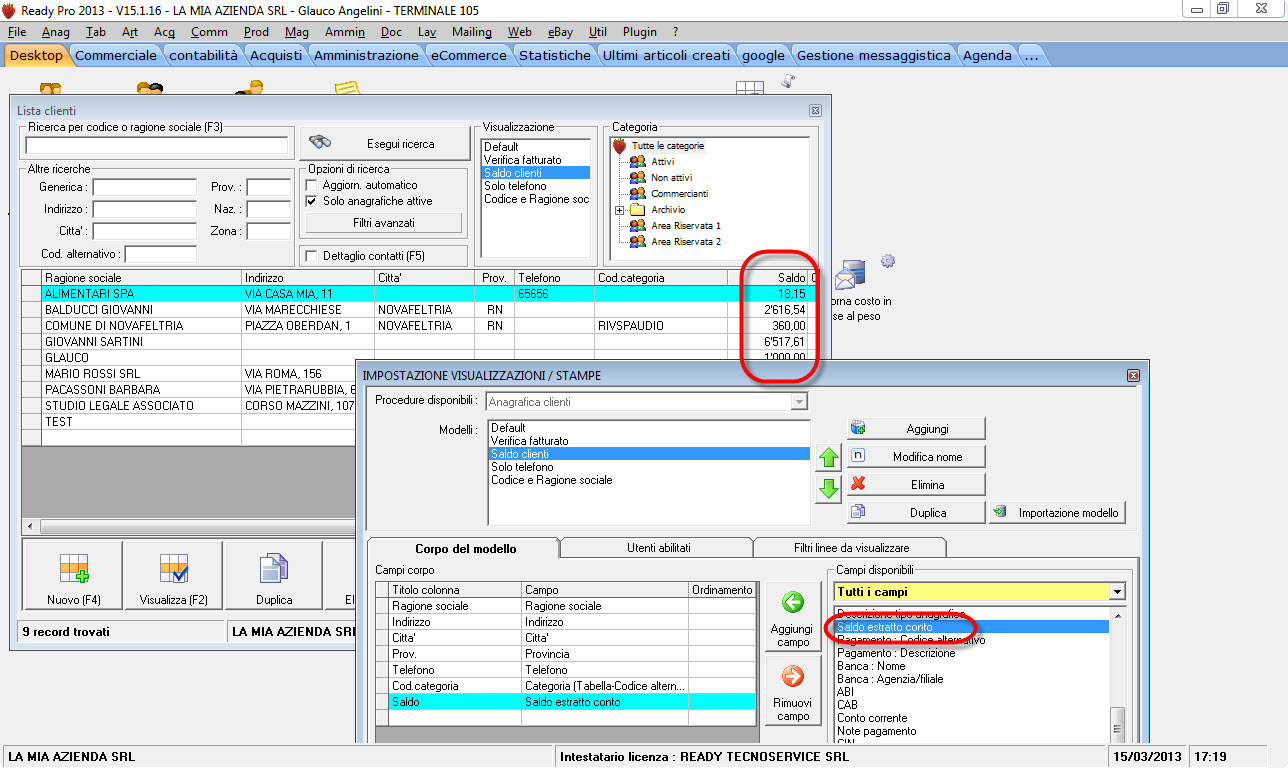
Task: Click the Filtri avanzati button
Action: [384, 222]
